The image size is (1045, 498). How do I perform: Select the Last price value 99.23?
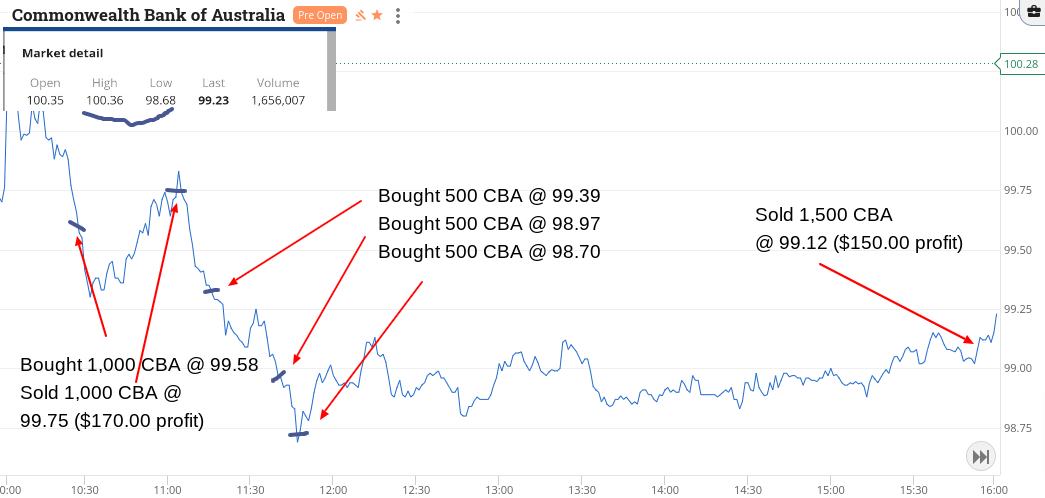point(213,101)
